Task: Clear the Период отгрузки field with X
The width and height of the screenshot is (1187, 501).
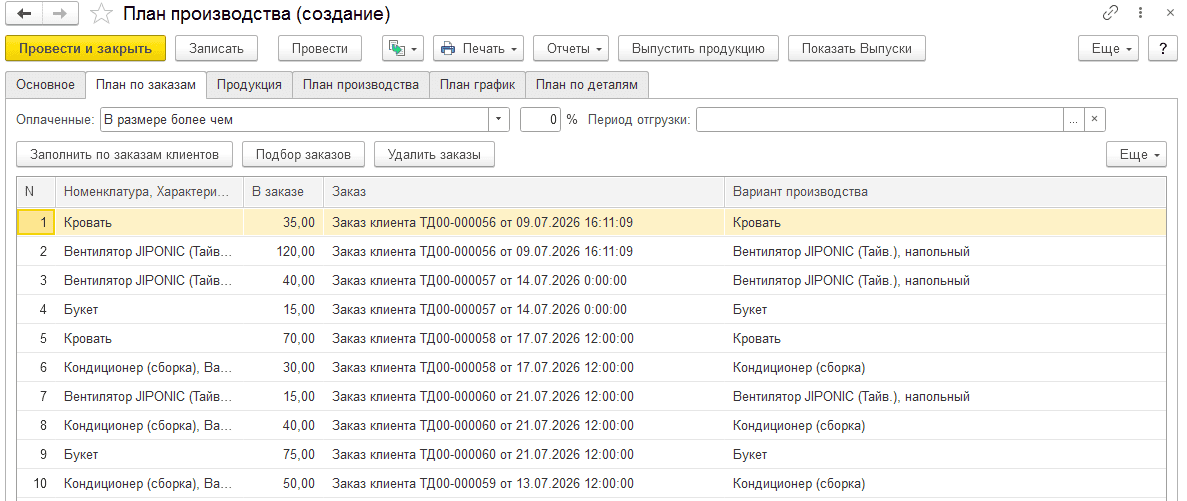Action: (1095, 120)
